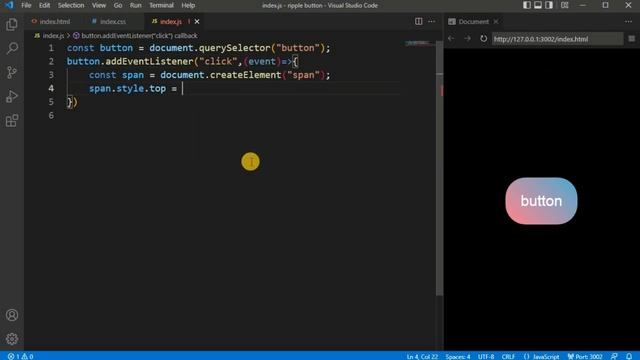Click the code minimap at editor top right
Image resolution: width=640 pixels, height=360 pixels.
click(x=418, y=43)
